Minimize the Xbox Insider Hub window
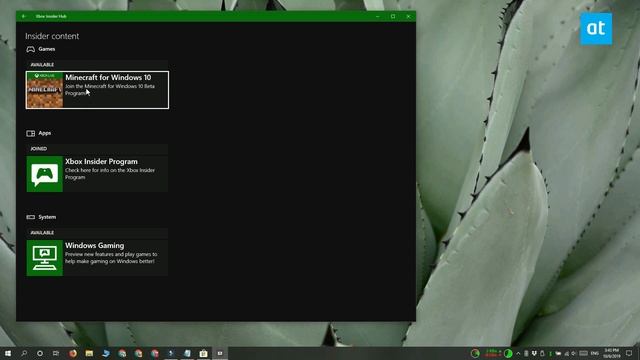 coord(378,16)
